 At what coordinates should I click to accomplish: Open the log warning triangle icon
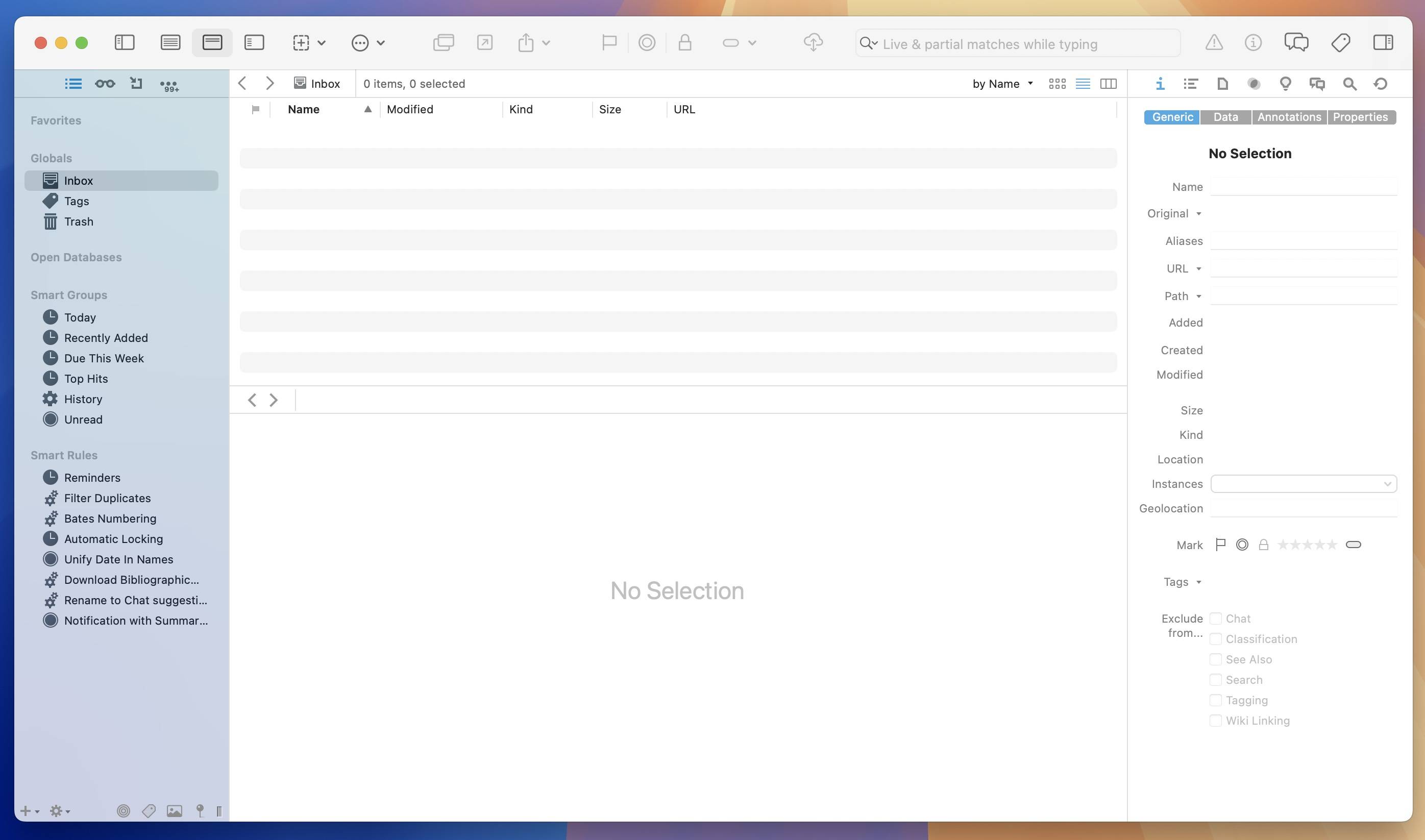1214,42
